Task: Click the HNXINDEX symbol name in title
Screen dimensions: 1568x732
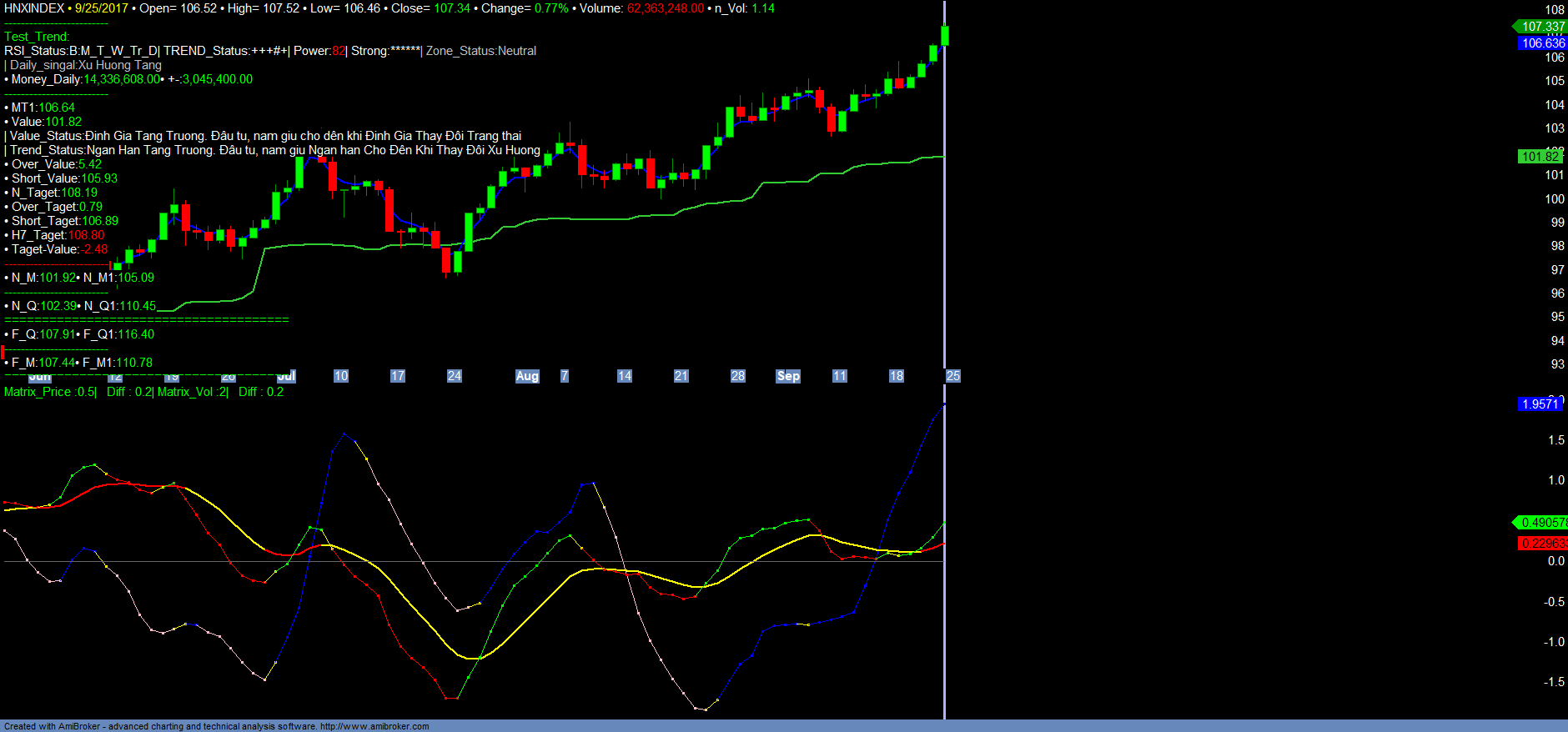Action: tap(34, 8)
